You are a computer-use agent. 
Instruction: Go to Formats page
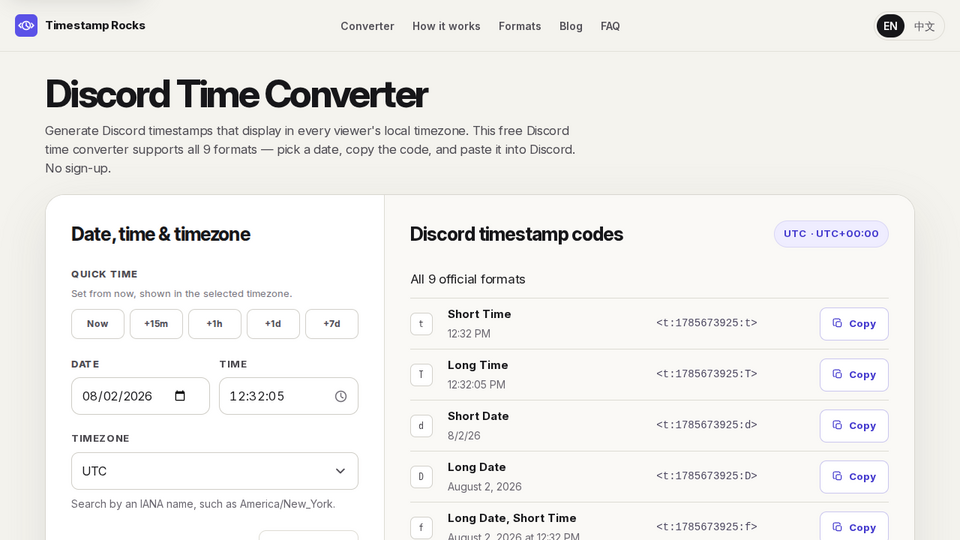[520, 26]
